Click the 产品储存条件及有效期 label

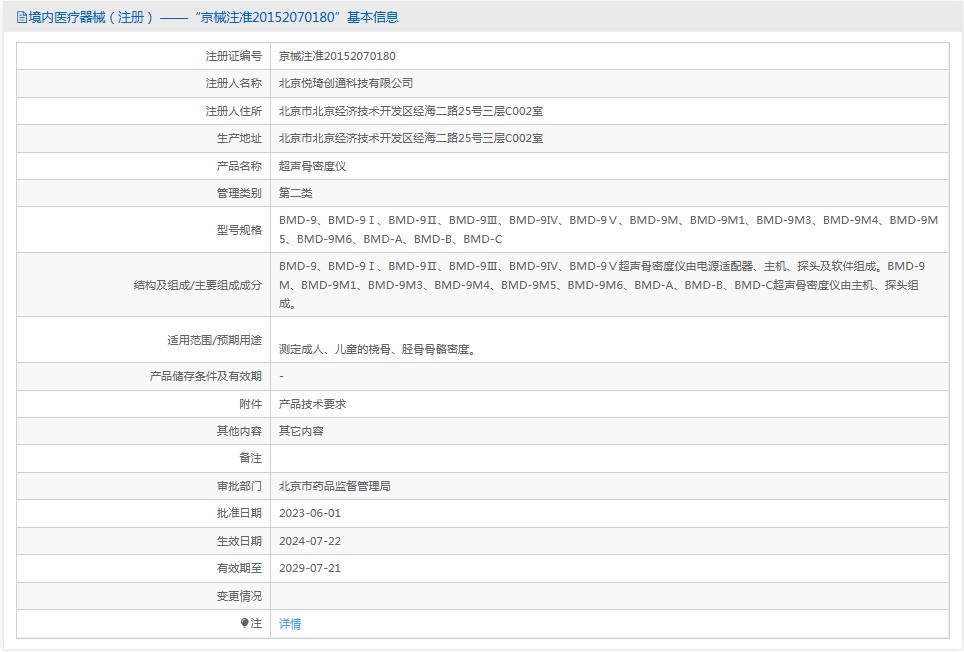coord(206,376)
